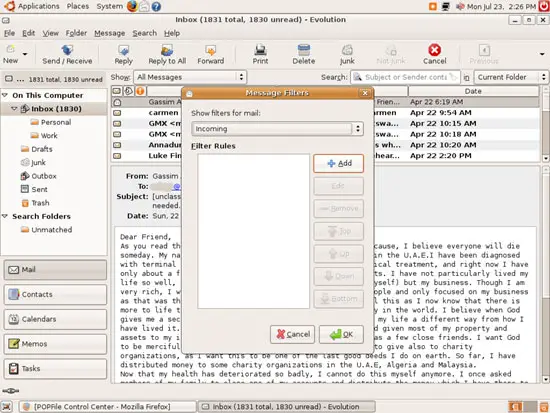Open the Current Folder search scope dropdown
Viewport: 550px width, 413px height.
pos(511,77)
